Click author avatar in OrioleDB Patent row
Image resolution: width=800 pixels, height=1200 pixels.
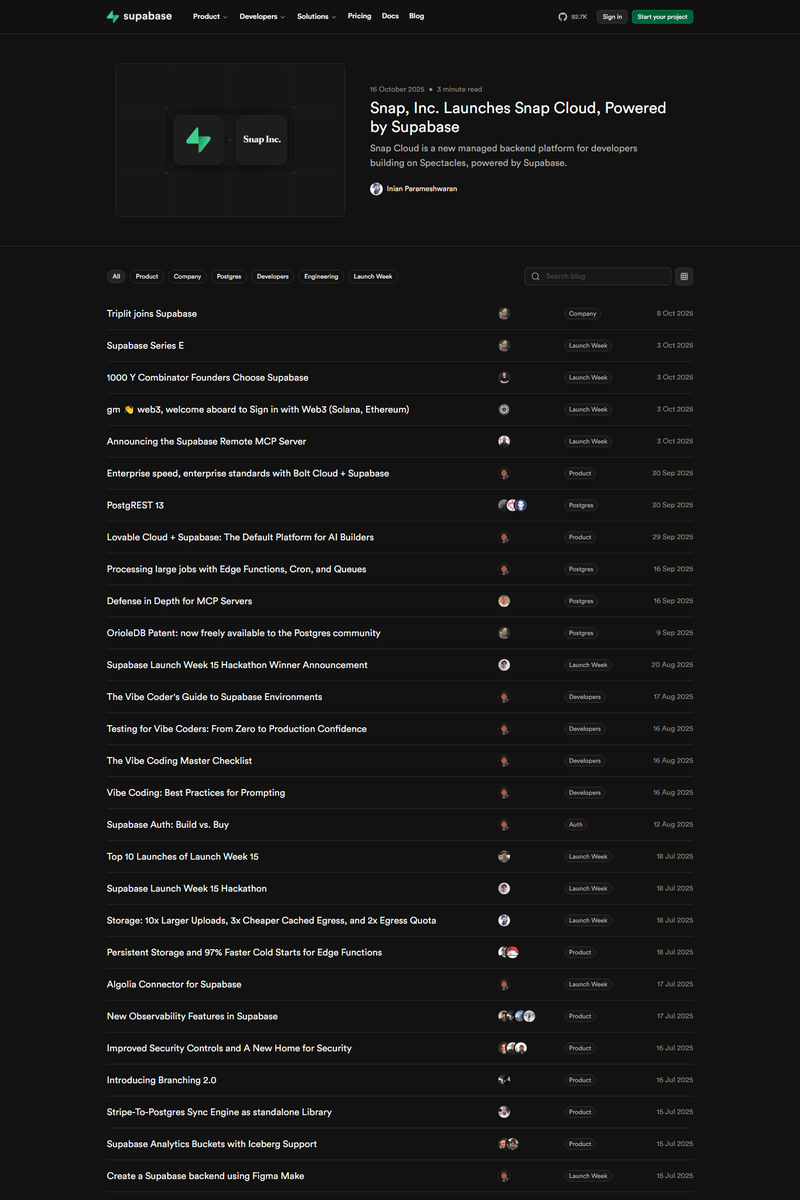504,633
